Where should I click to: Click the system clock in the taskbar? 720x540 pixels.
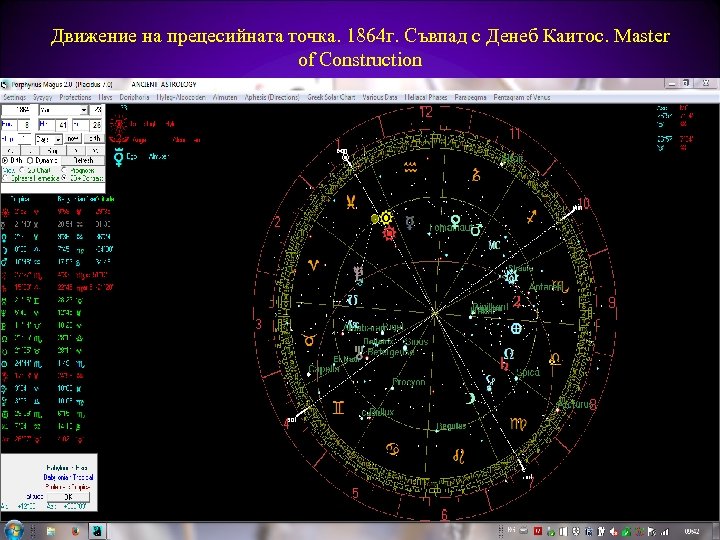(x=692, y=531)
